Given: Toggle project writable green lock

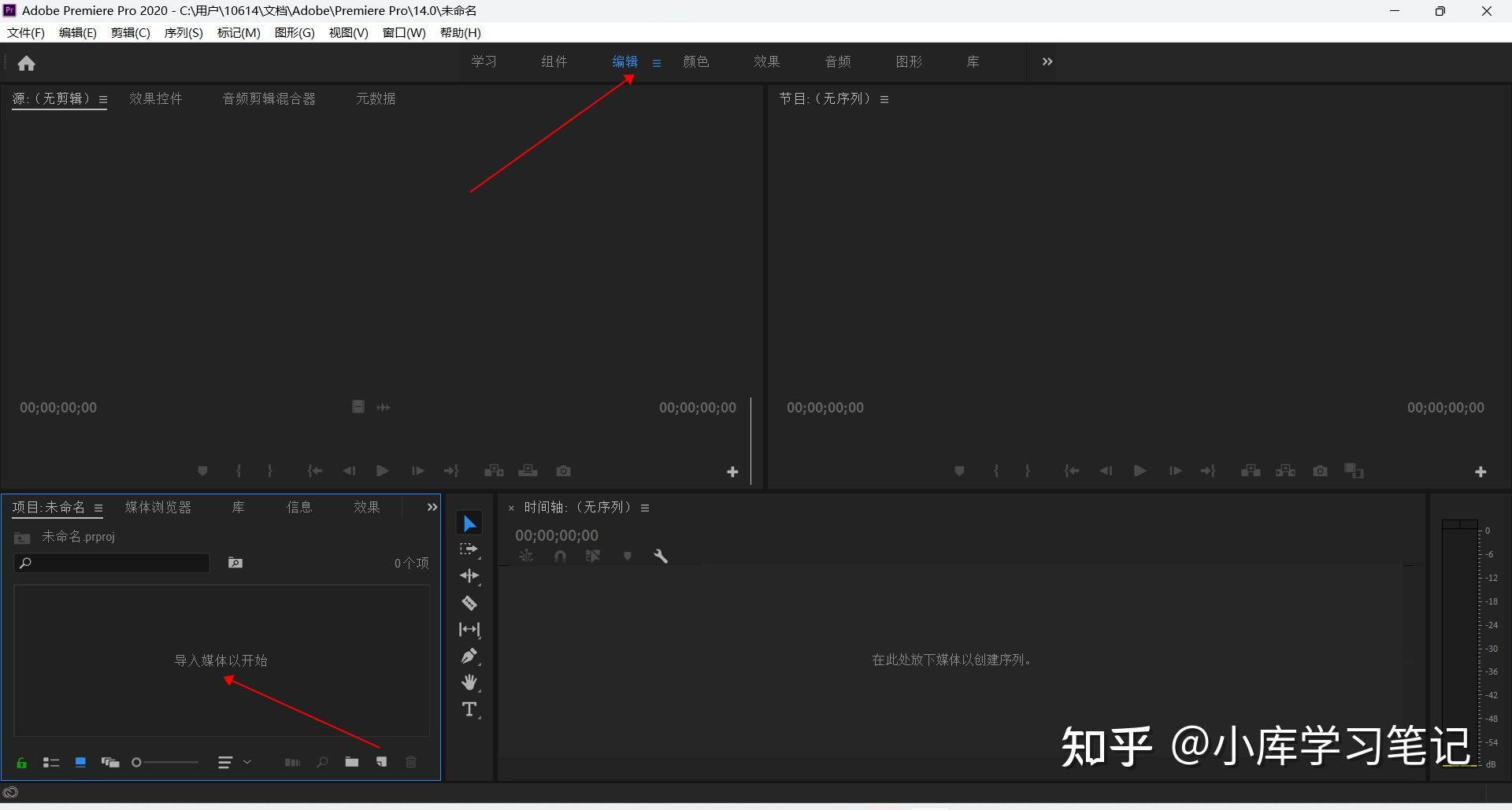Looking at the screenshot, I should pyautogui.click(x=22, y=763).
